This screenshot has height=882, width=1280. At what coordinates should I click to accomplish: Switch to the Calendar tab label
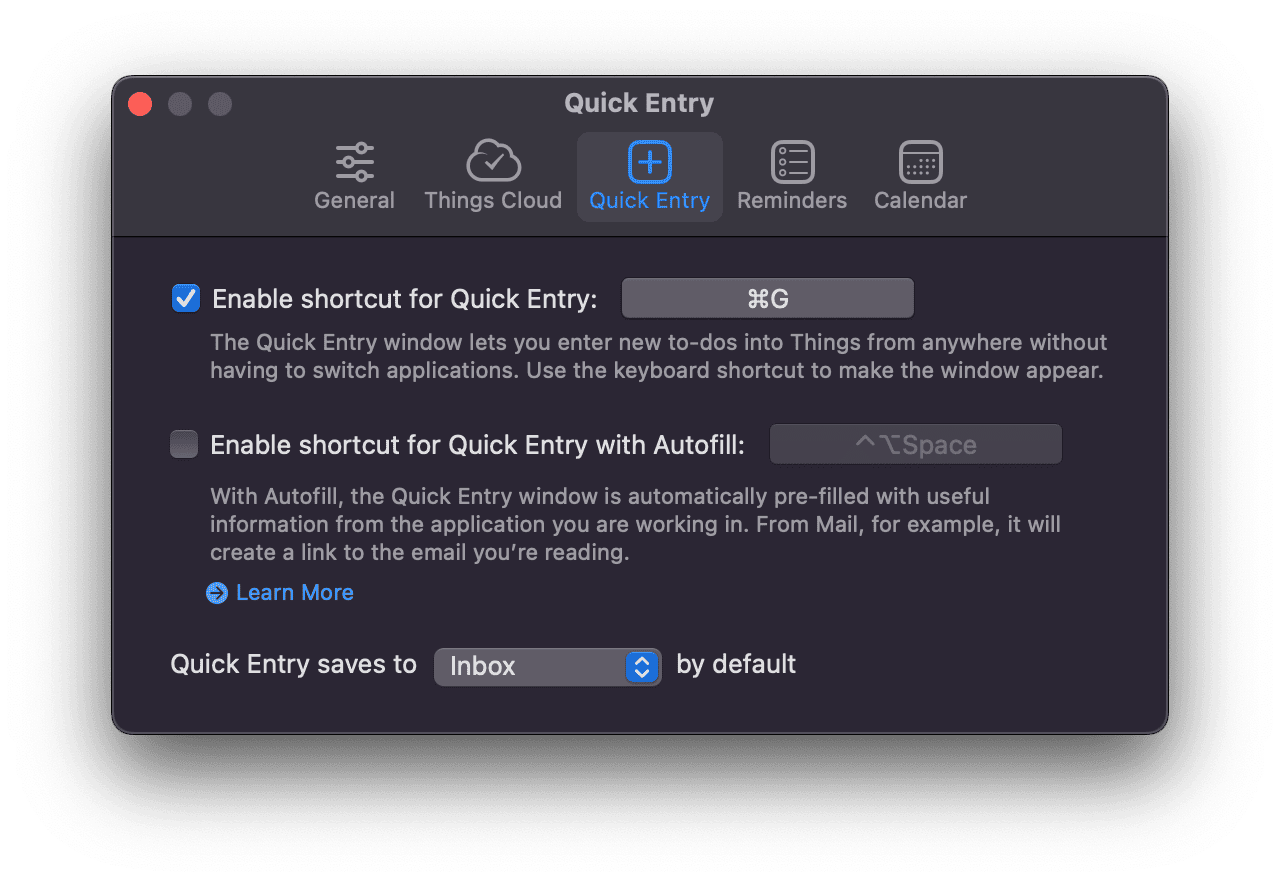pyautogui.click(x=920, y=200)
